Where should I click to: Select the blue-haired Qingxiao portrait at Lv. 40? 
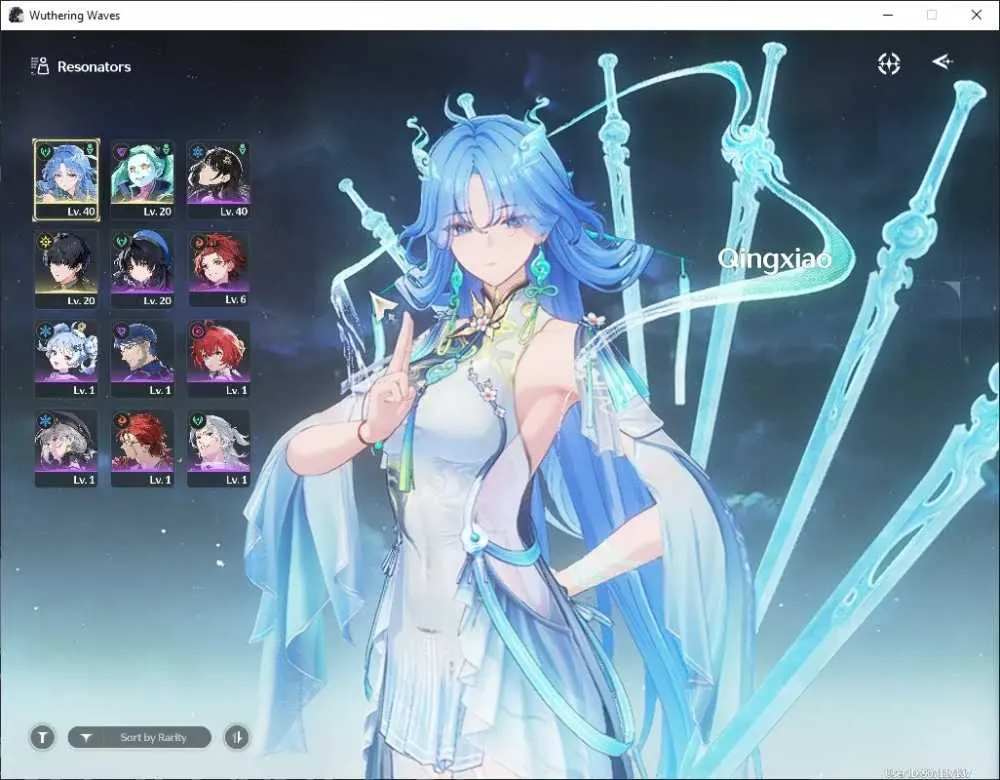click(x=66, y=180)
